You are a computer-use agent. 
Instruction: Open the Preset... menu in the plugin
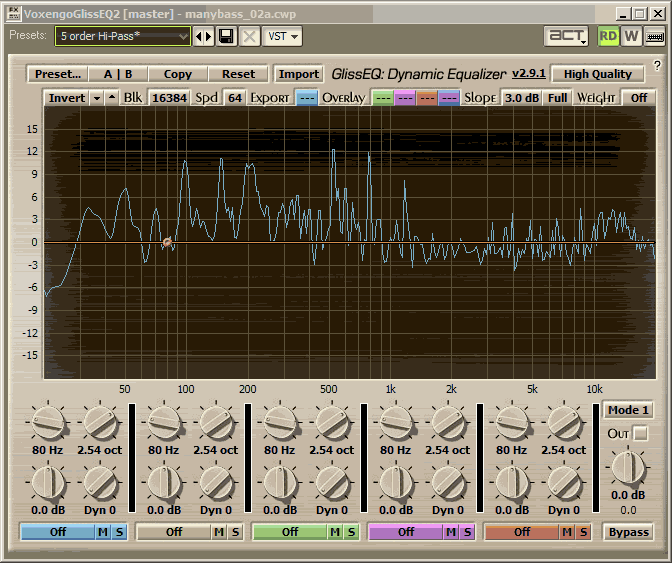pyautogui.click(x=58, y=74)
